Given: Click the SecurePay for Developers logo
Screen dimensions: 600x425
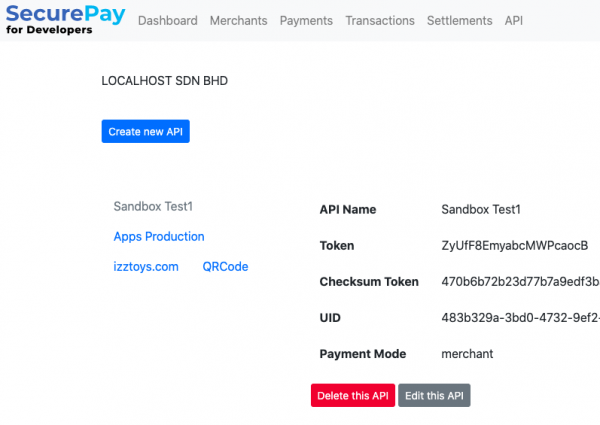Looking at the screenshot, I should click(65, 20).
